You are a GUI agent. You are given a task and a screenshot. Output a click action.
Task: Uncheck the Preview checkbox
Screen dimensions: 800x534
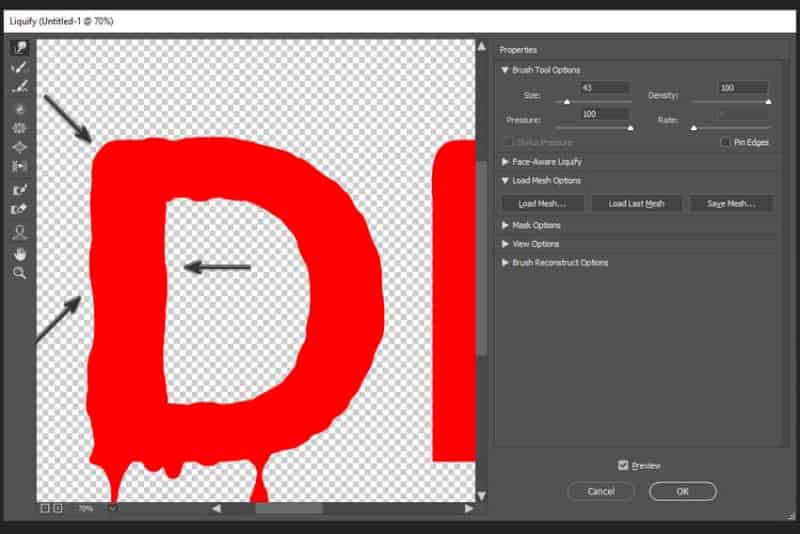click(x=623, y=465)
